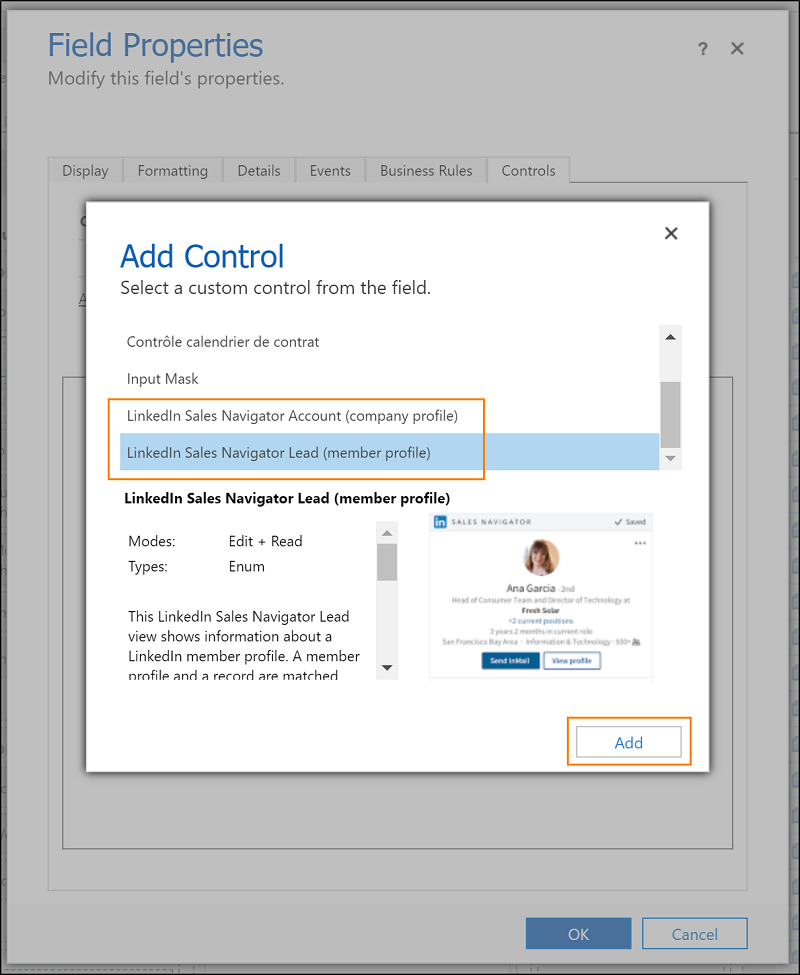This screenshot has height=975, width=800.
Task: Click the control list scroll-down arrow
Action: click(x=670, y=458)
